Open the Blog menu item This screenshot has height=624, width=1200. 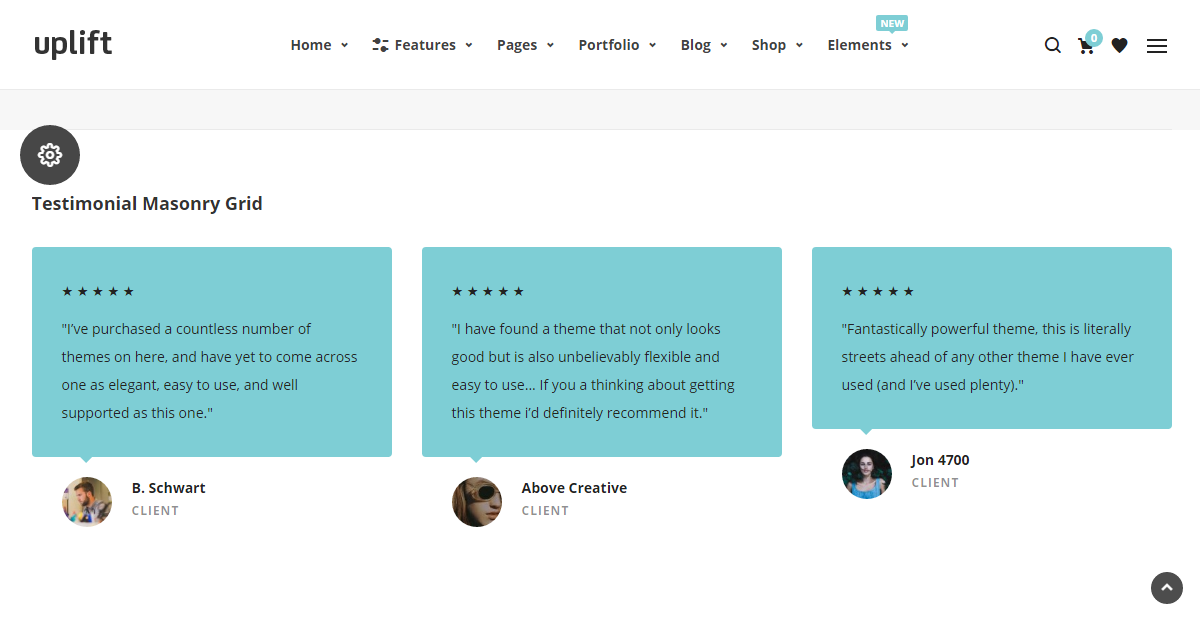point(696,44)
